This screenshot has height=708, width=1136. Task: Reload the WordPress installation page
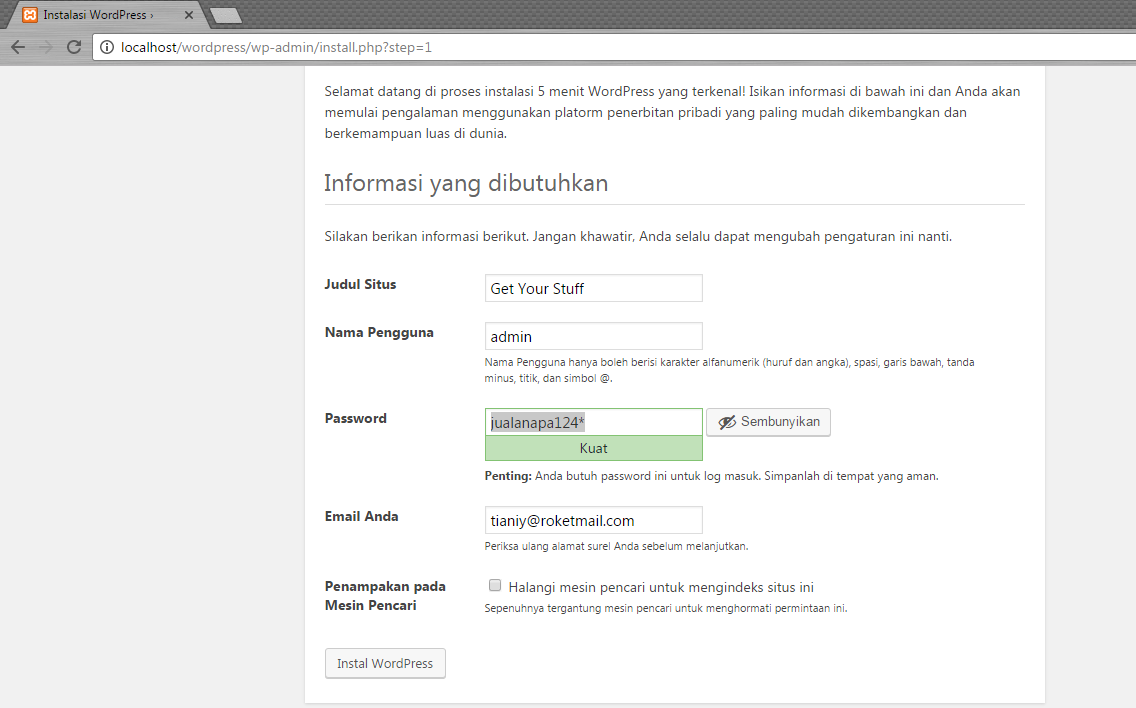(73, 47)
